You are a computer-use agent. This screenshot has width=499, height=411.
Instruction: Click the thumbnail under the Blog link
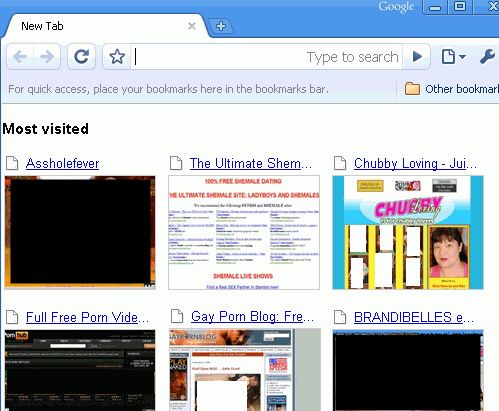[245, 370]
